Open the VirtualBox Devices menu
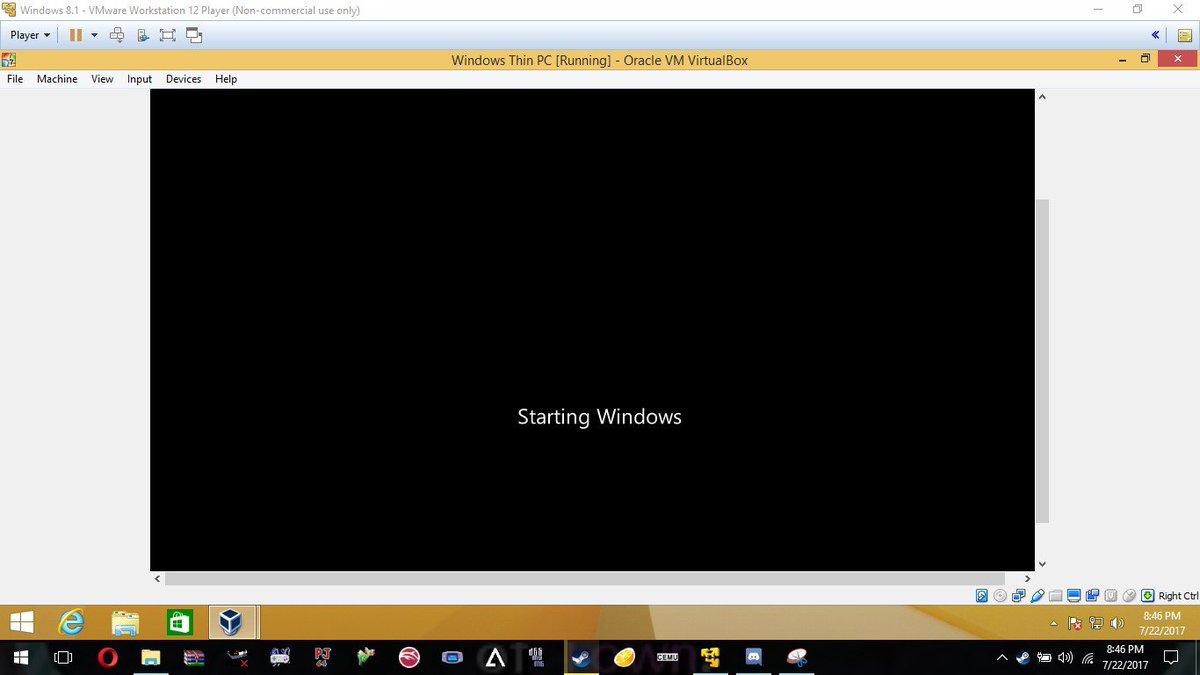Viewport: 1200px width, 675px height. click(x=183, y=79)
